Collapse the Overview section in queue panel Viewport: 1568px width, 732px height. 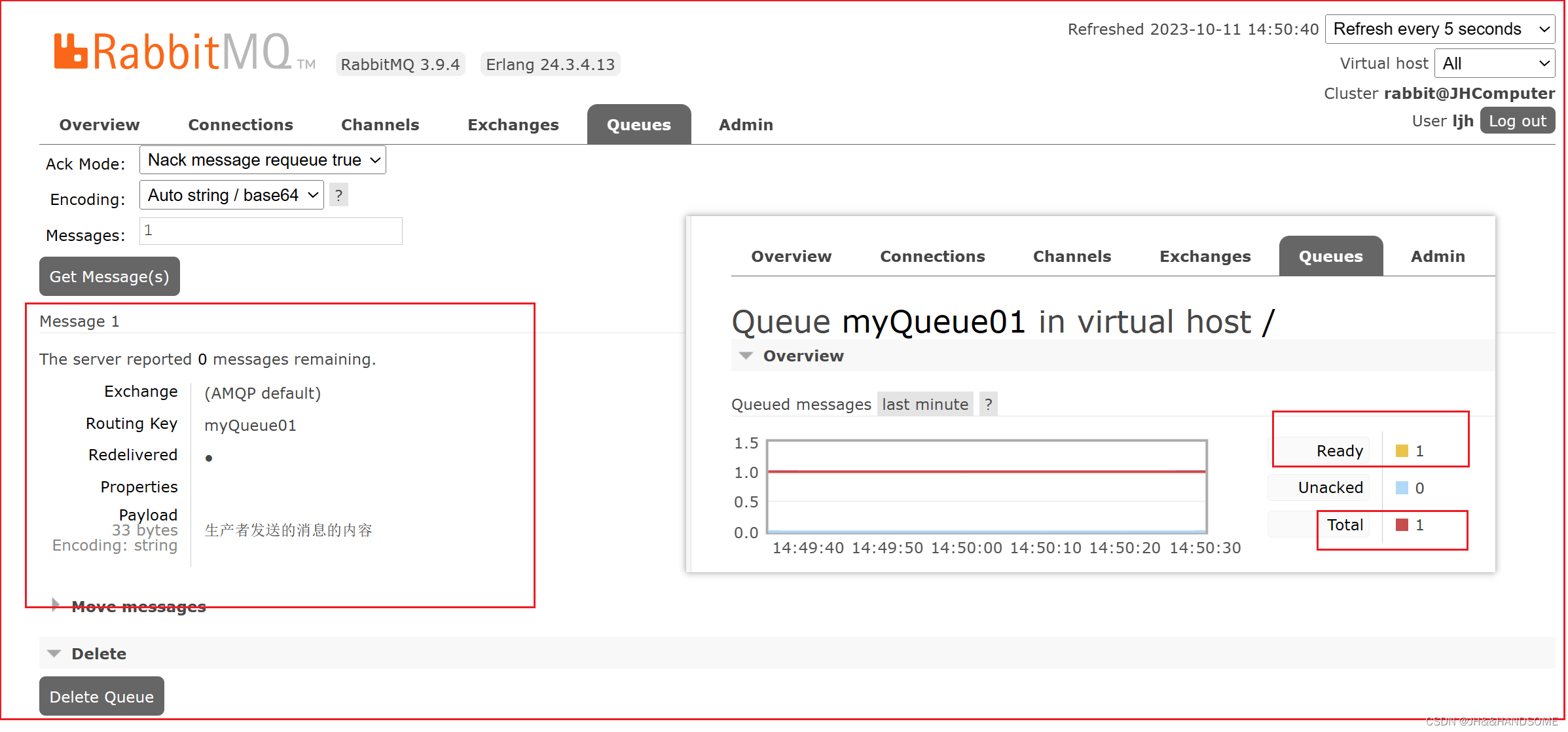[x=792, y=356]
